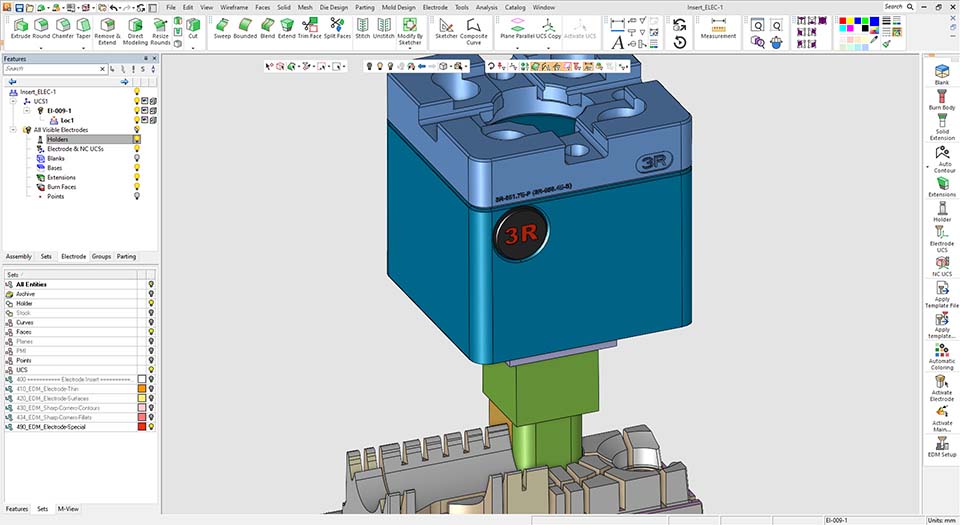
Task: Select the Extrude tool
Action: point(20,28)
